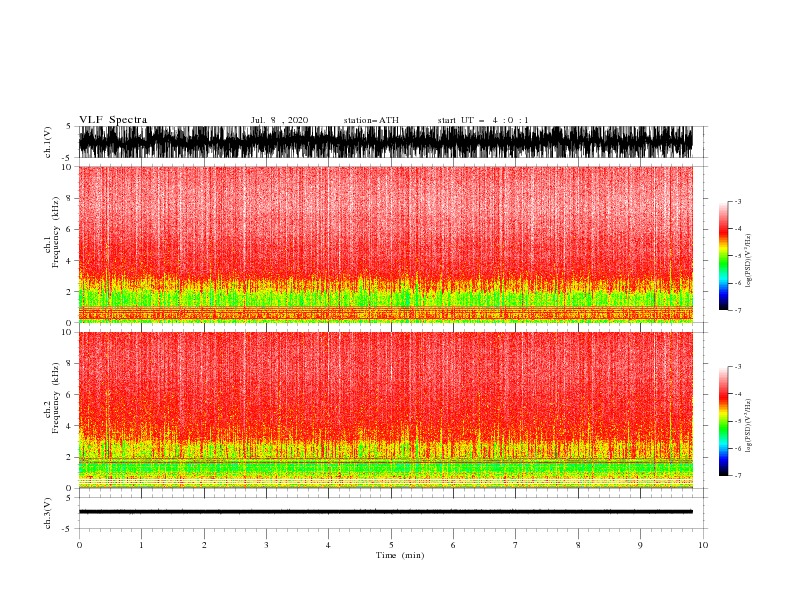Viewport: 792px width, 612px height.
Task: Click the ch.2 spectrogram panel
Action: (x=385, y=410)
